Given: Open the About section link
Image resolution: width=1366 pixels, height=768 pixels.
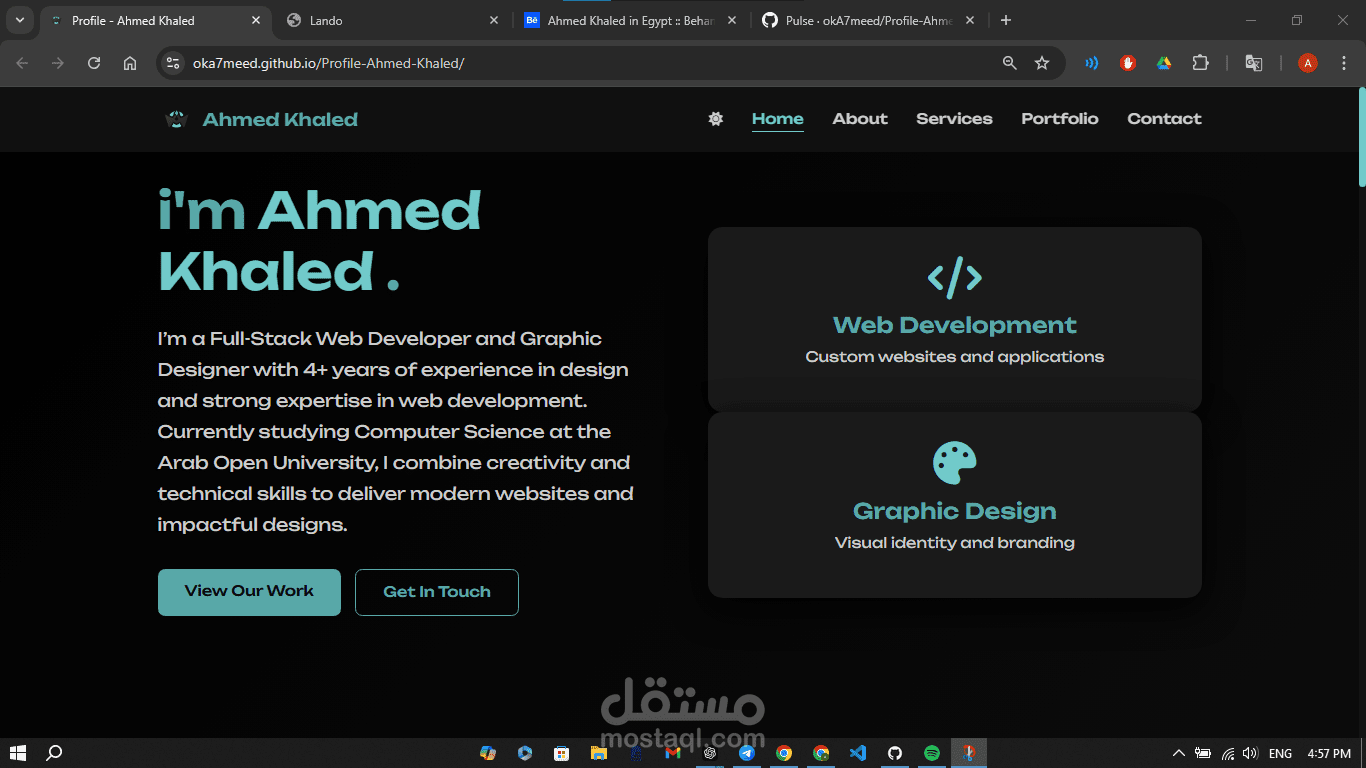Looking at the screenshot, I should 860,118.
